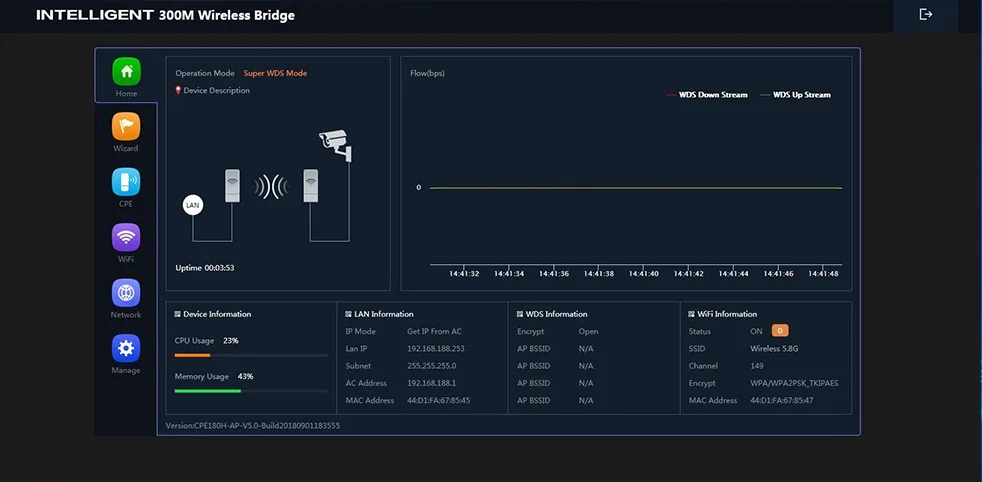Click the Device Description label

(x=217, y=91)
